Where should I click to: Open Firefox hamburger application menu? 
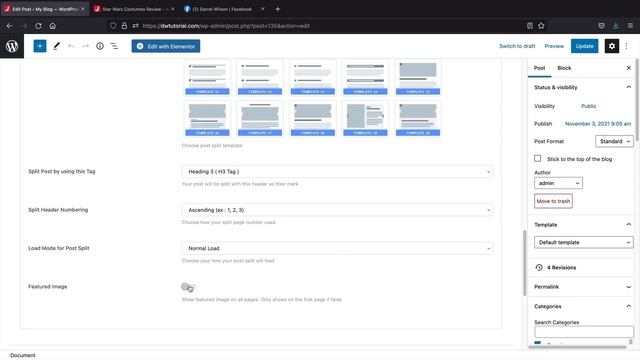[630, 26]
